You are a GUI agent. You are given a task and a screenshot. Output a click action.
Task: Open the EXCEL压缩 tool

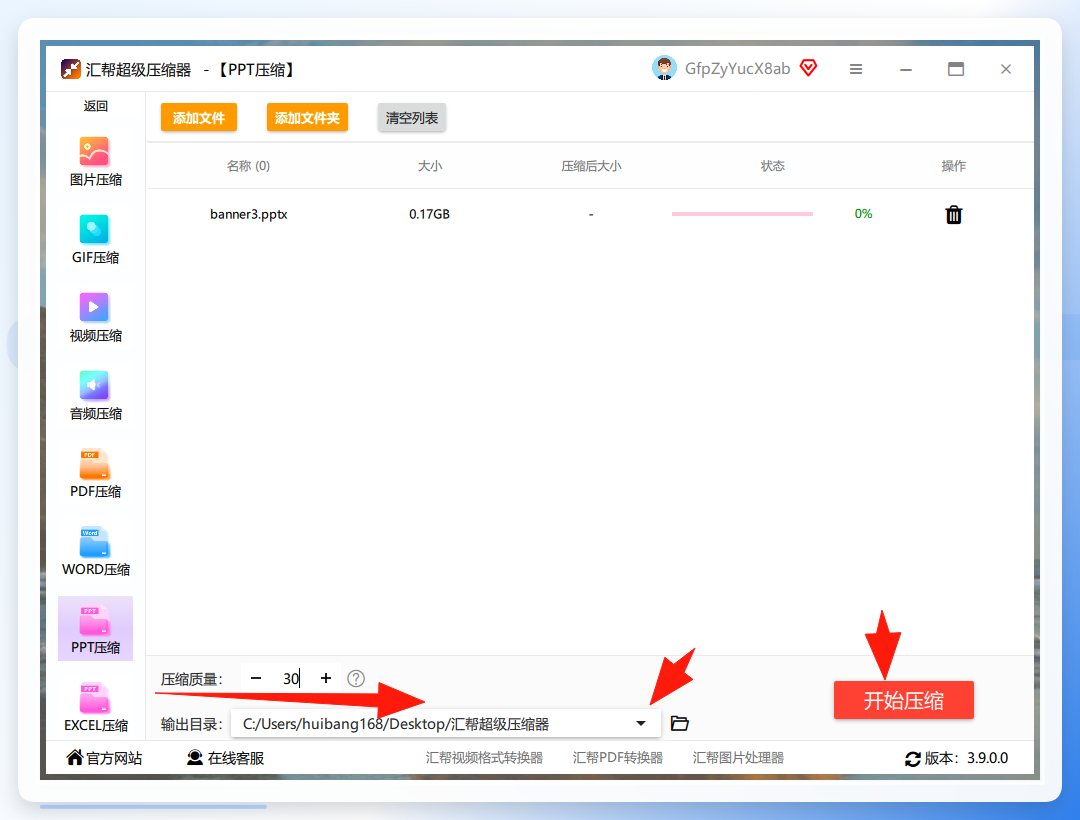95,707
